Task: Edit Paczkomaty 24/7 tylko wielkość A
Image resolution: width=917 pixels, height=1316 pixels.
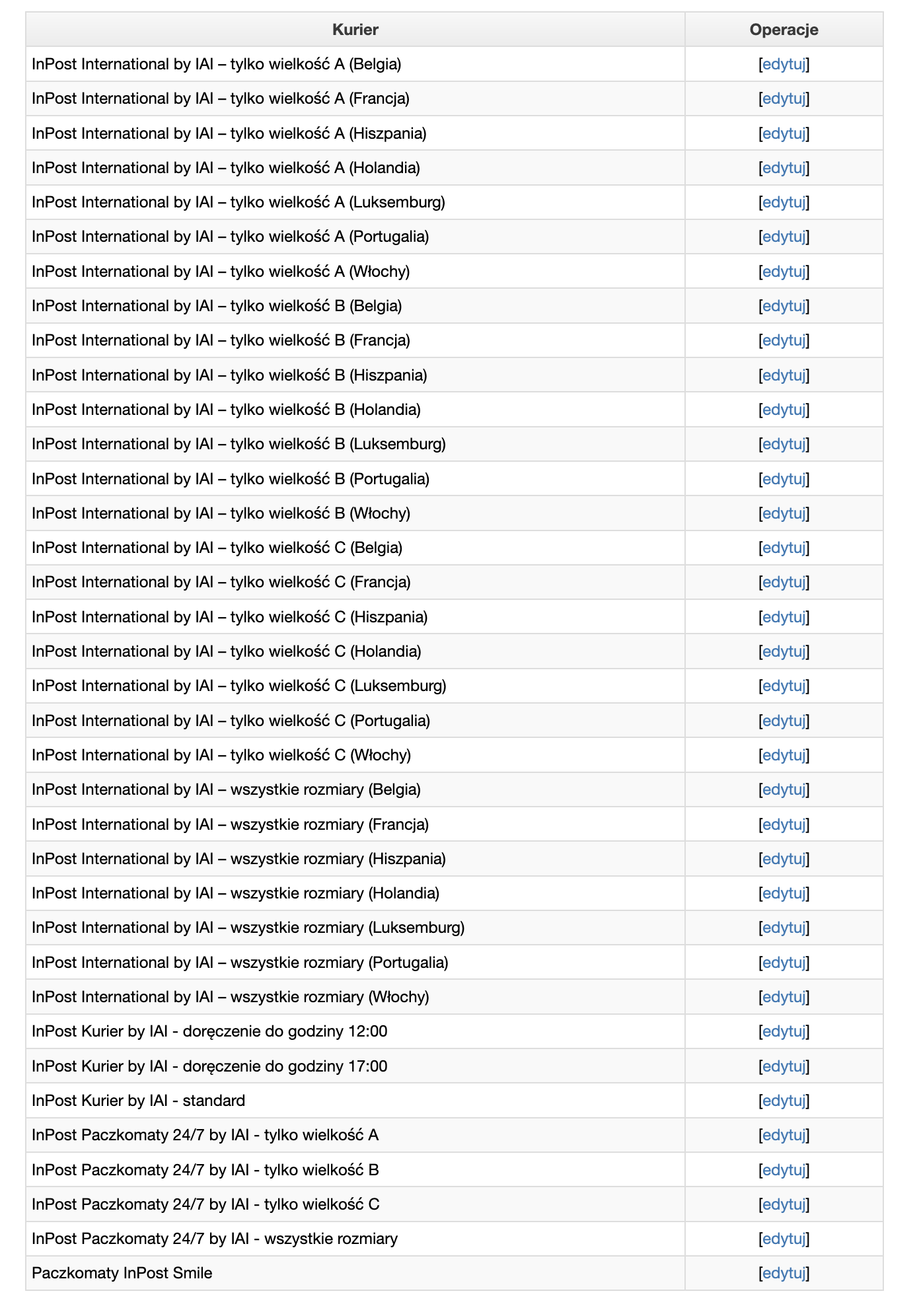Action: tap(784, 1135)
